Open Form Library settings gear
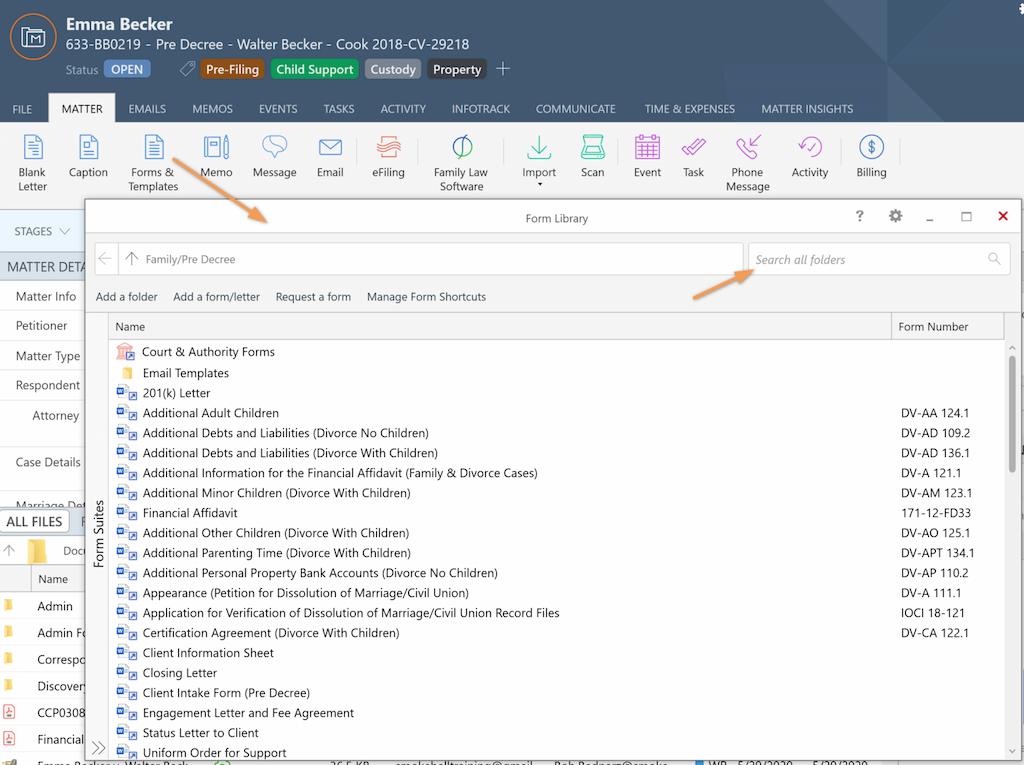The image size is (1024, 765). click(895, 216)
